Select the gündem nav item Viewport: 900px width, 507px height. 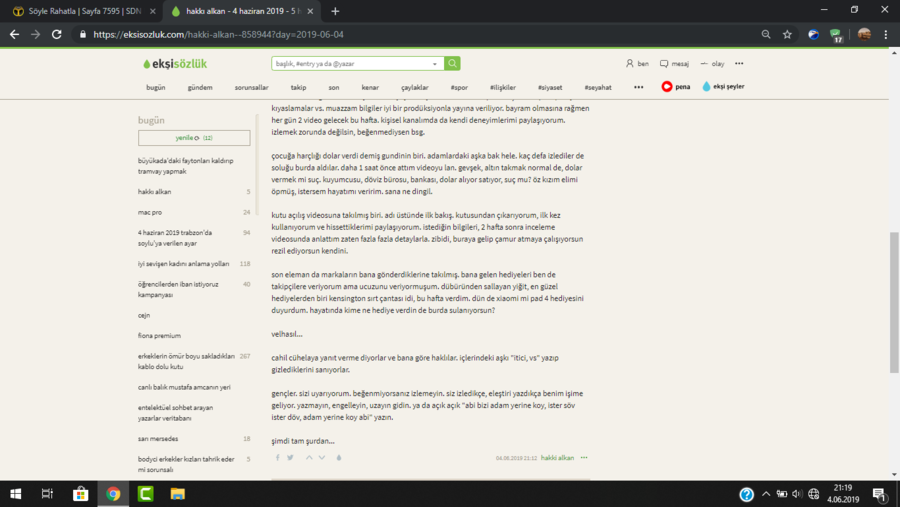tap(200, 87)
